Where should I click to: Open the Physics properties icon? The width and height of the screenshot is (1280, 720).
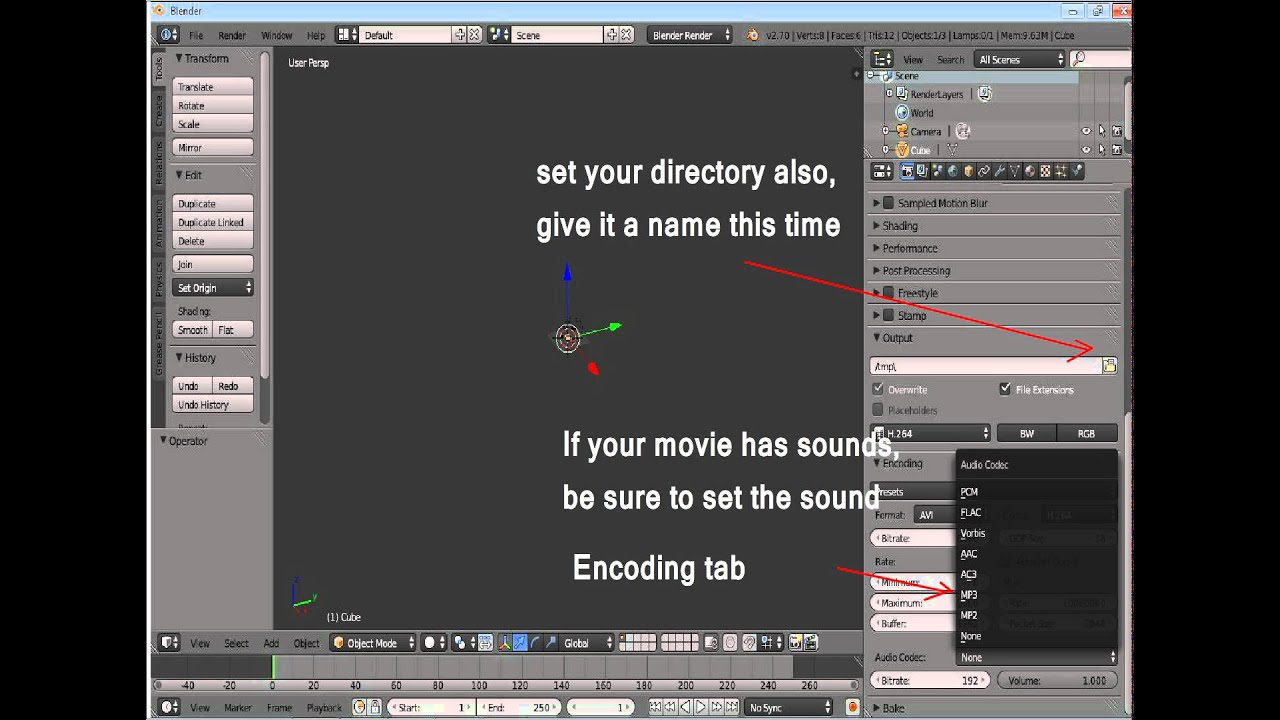(1076, 171)
